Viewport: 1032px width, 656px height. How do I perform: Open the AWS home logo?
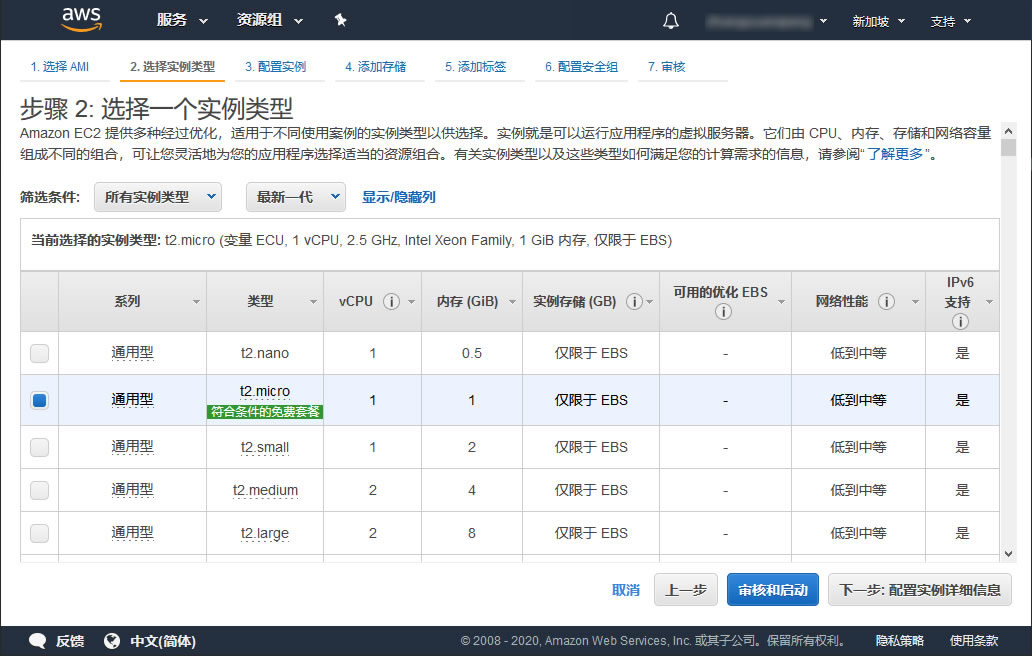[82, 20]
